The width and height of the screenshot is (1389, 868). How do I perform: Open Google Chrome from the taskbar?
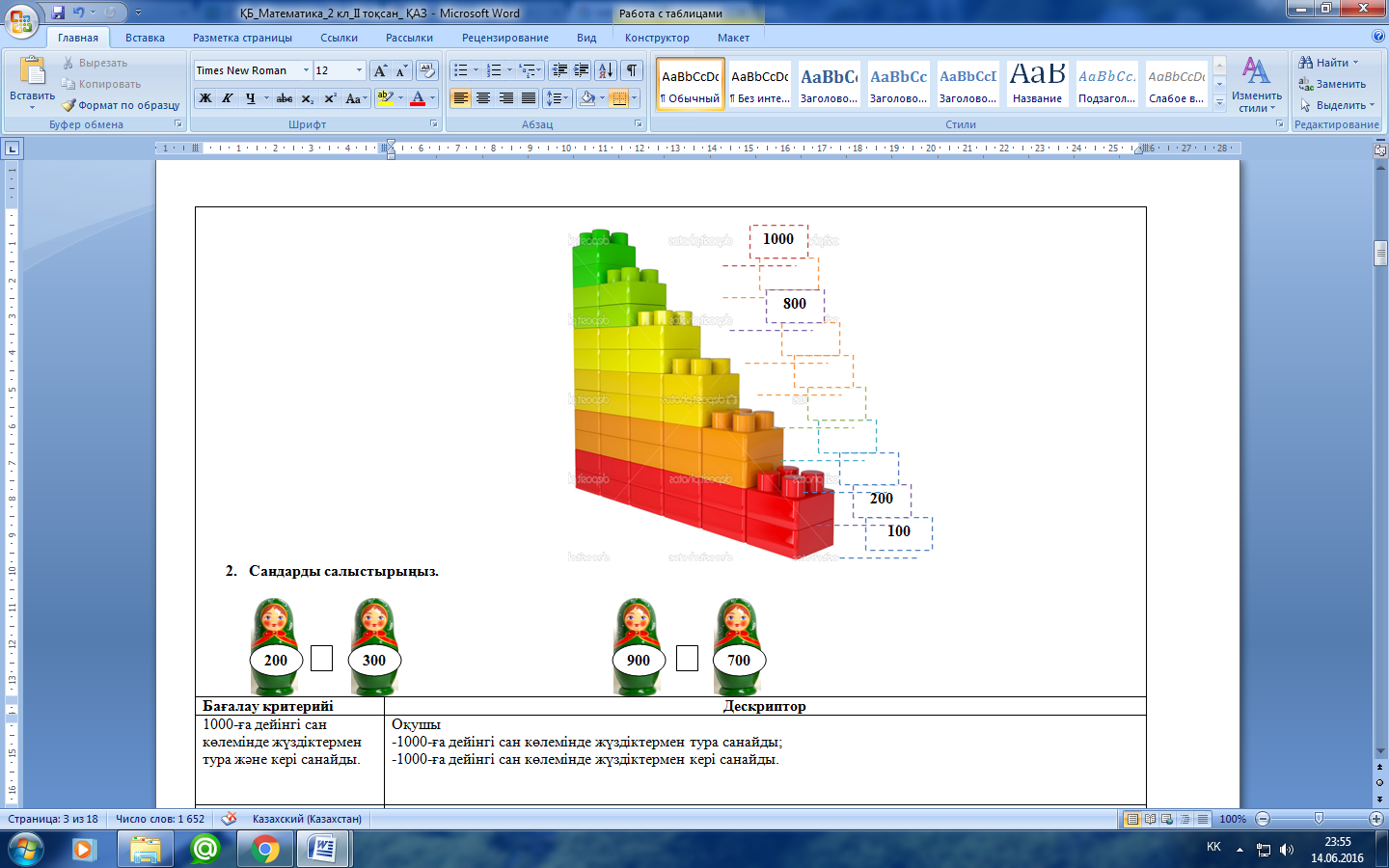coord(264,850)
